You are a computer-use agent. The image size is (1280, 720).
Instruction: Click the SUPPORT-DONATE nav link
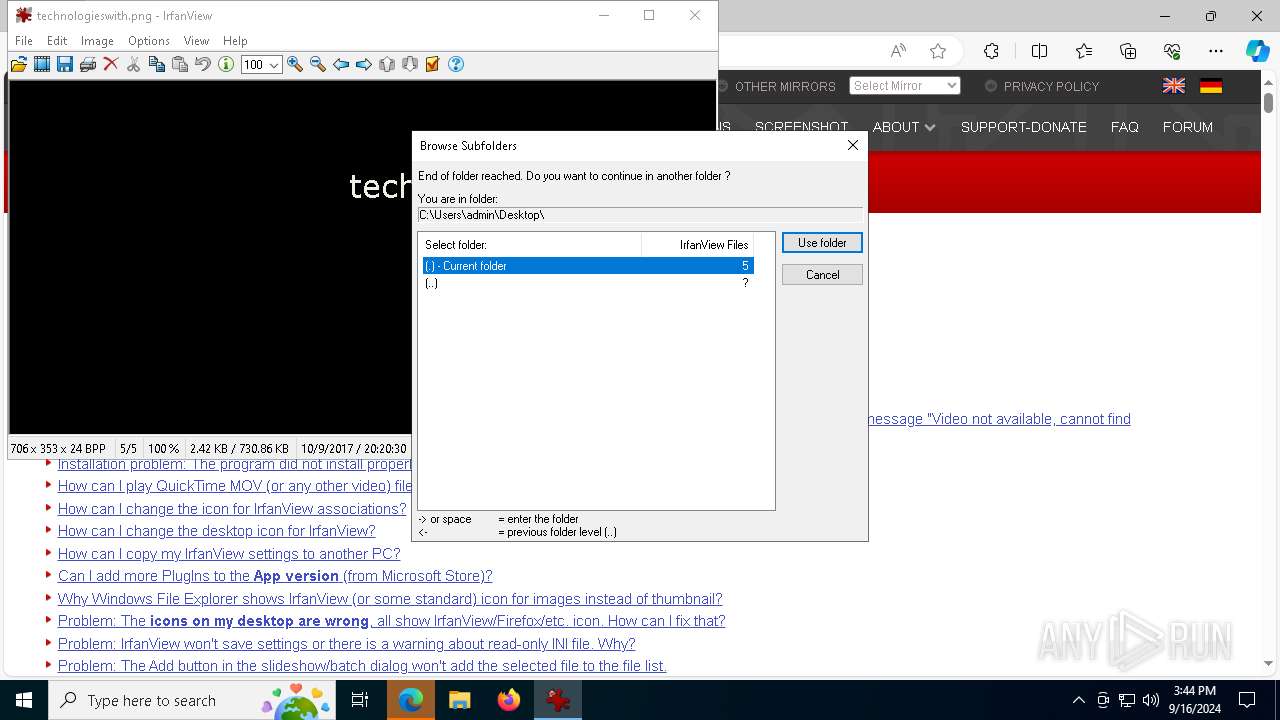[x=1023, y=127]
